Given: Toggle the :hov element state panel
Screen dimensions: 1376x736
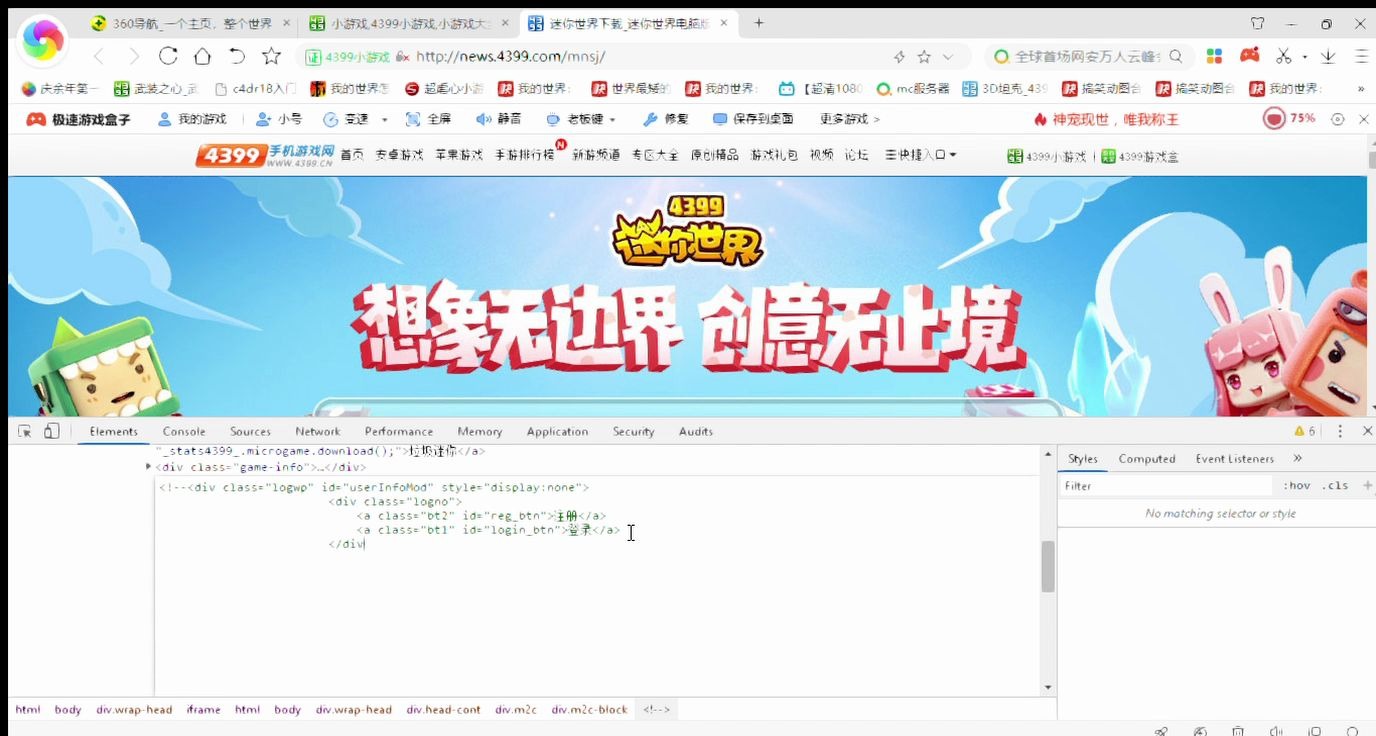Looking at the screenshot, I should click(x=1297, y=485).
